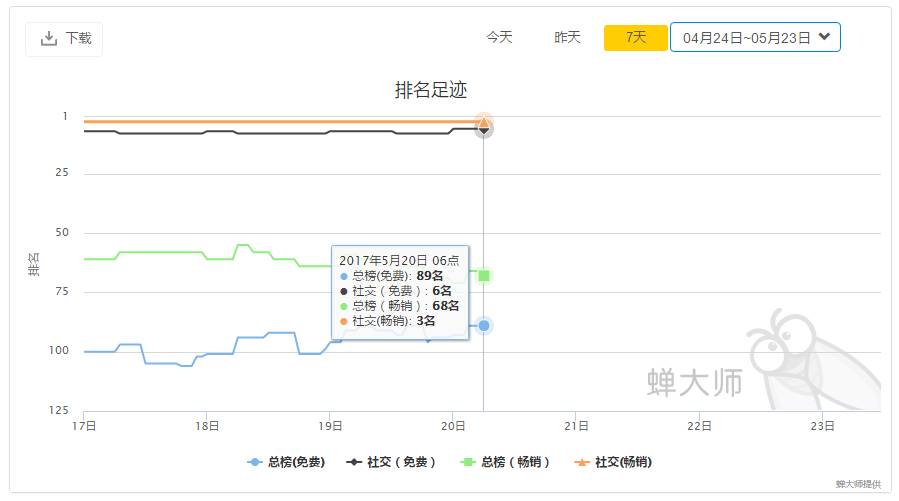Click the blue 总榜(免费) data point marker

484,326
